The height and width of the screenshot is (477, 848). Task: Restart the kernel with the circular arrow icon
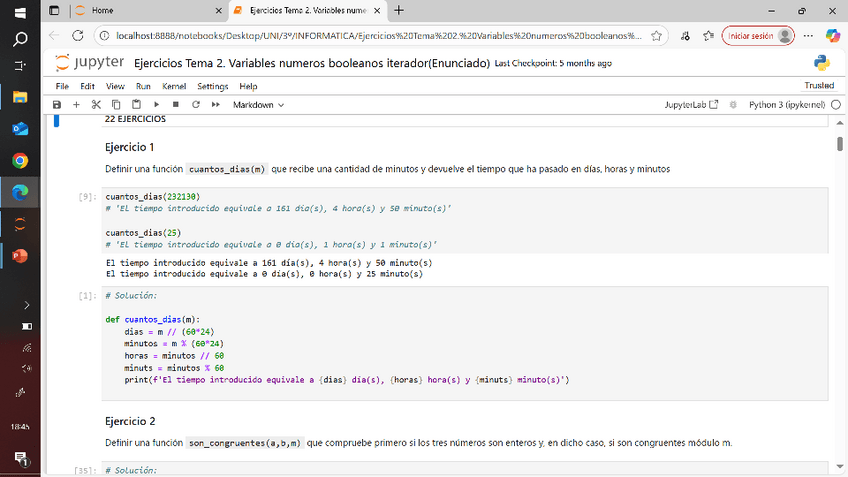point(195,104)
